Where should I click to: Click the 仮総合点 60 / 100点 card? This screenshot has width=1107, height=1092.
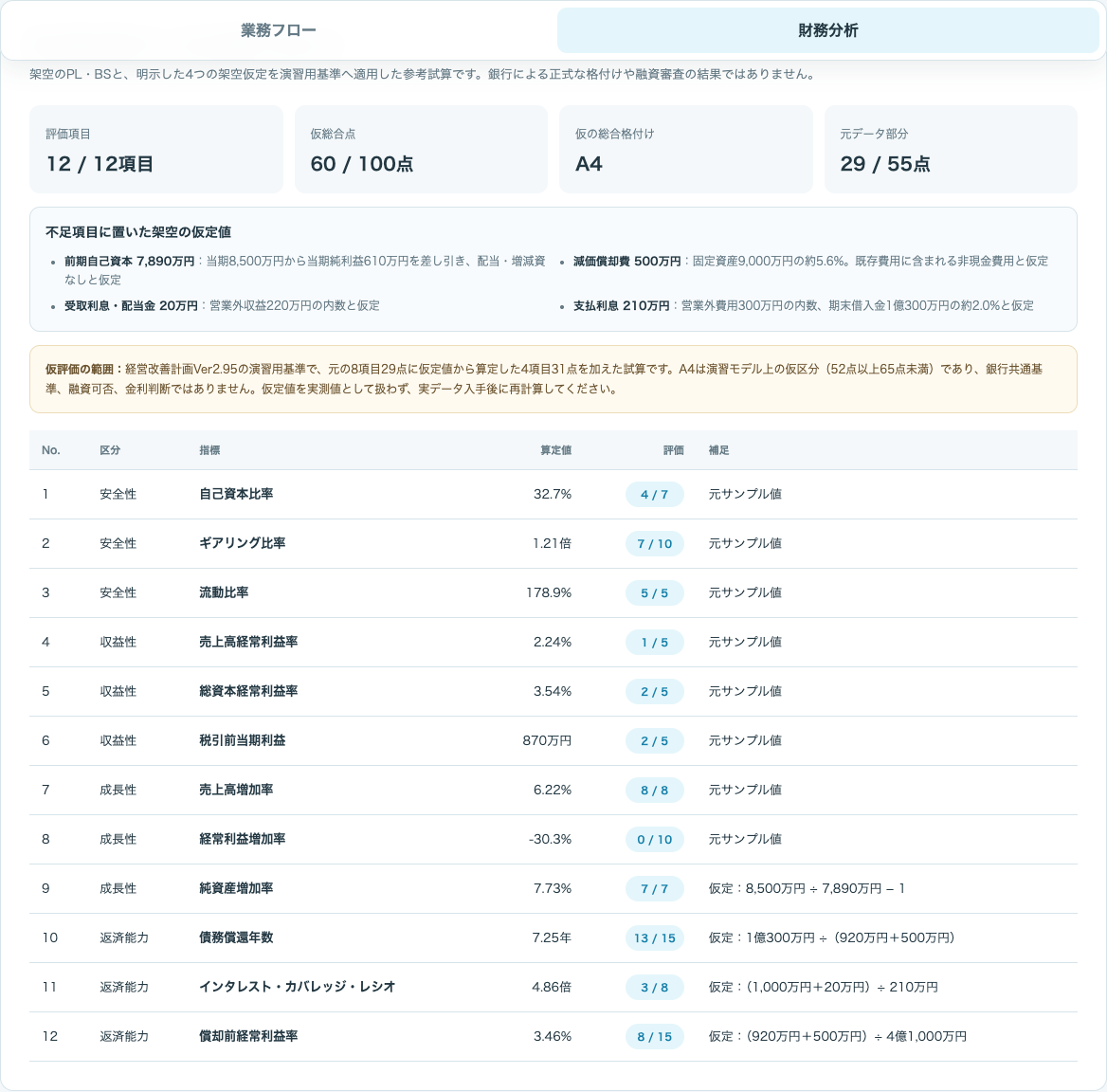421,150
